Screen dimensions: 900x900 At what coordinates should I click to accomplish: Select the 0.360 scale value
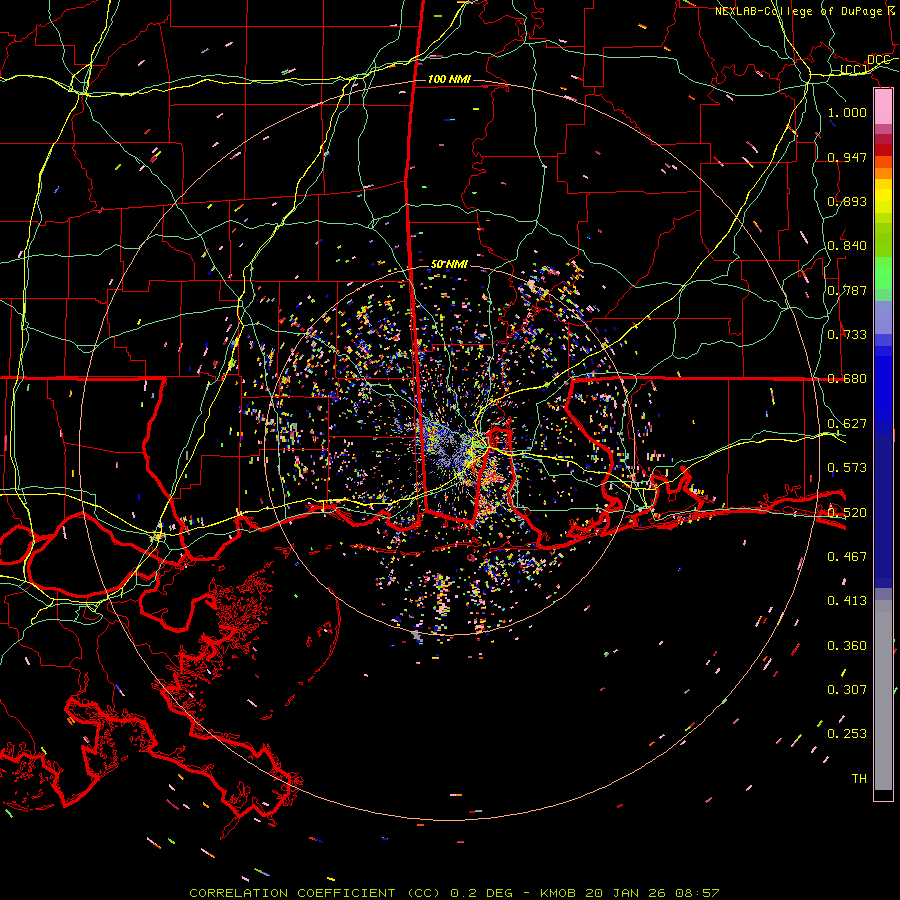(x=847, y=646)
